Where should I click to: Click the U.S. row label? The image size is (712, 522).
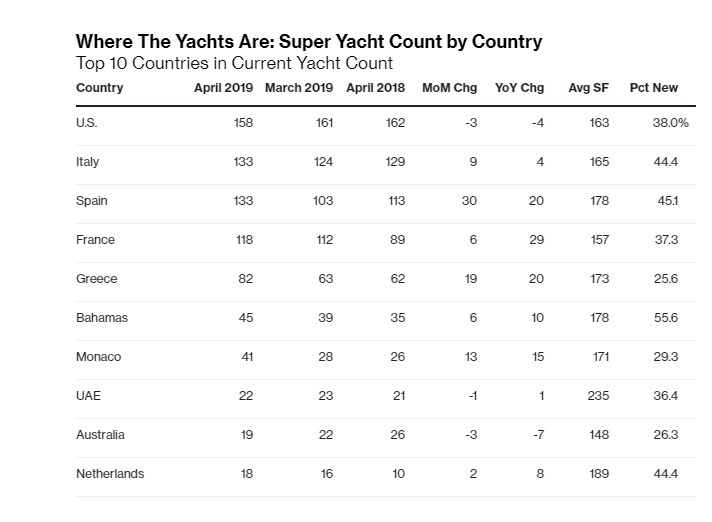87,123
